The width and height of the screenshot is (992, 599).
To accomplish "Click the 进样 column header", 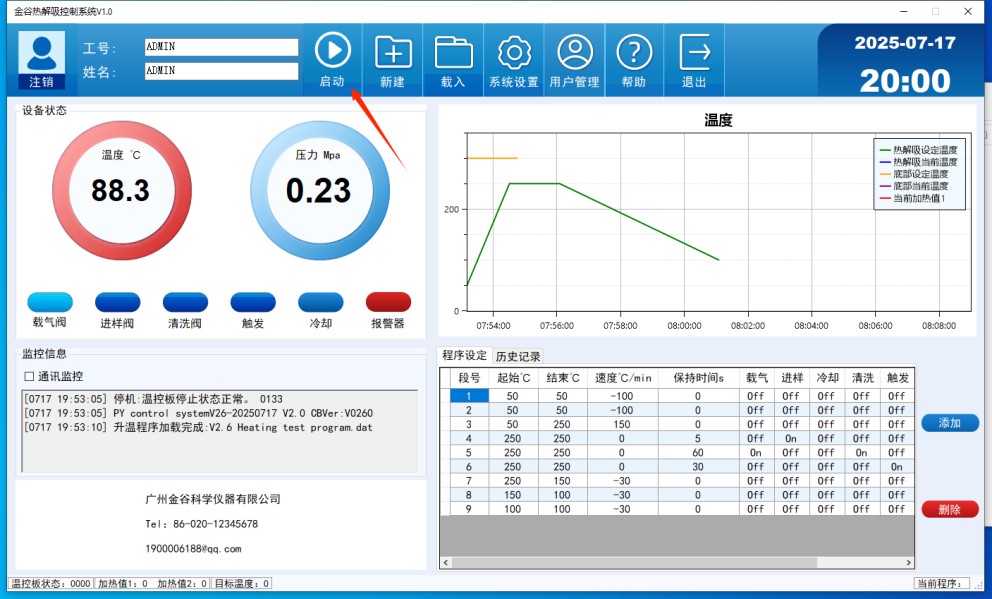I will point(791,378).
